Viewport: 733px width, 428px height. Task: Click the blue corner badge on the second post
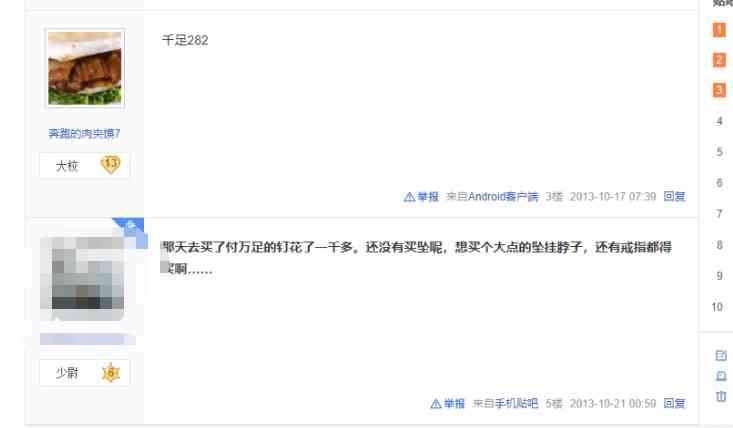coord(131,228)
